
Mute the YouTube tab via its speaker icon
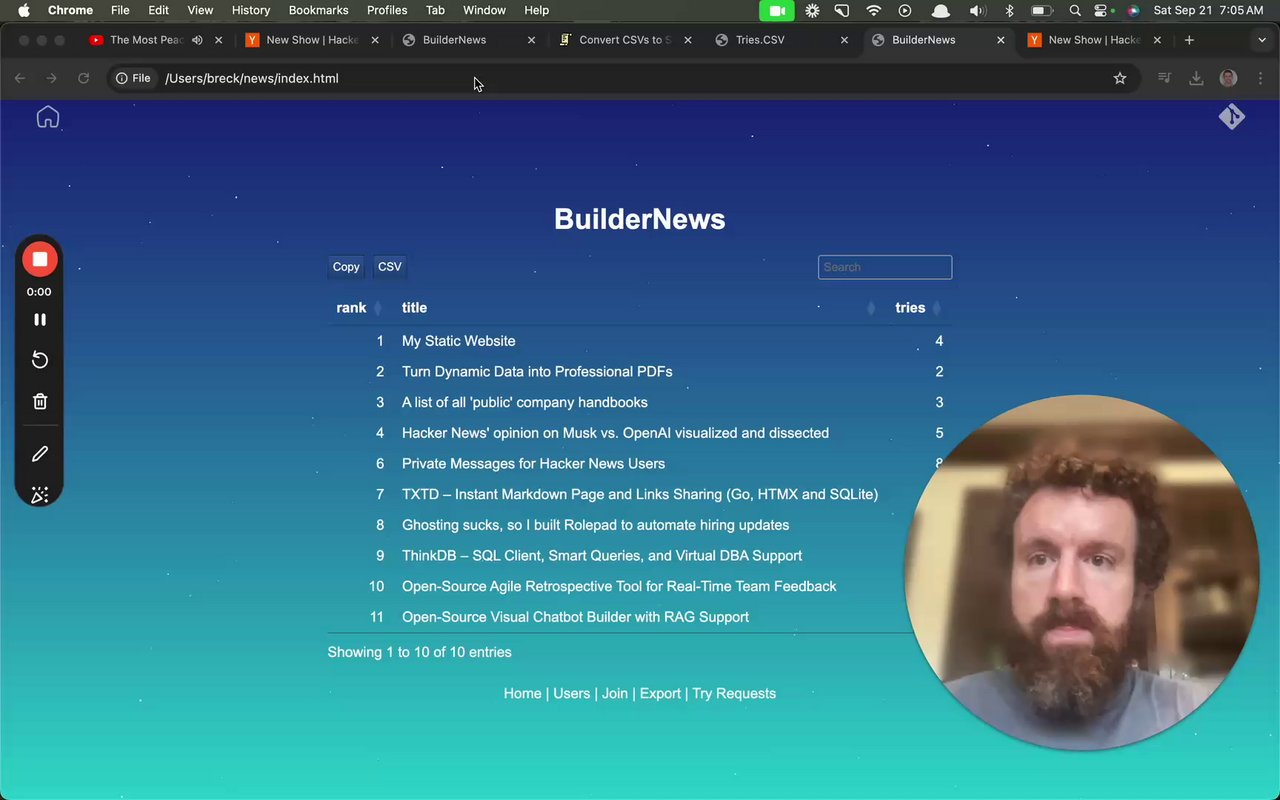[197, 40]
